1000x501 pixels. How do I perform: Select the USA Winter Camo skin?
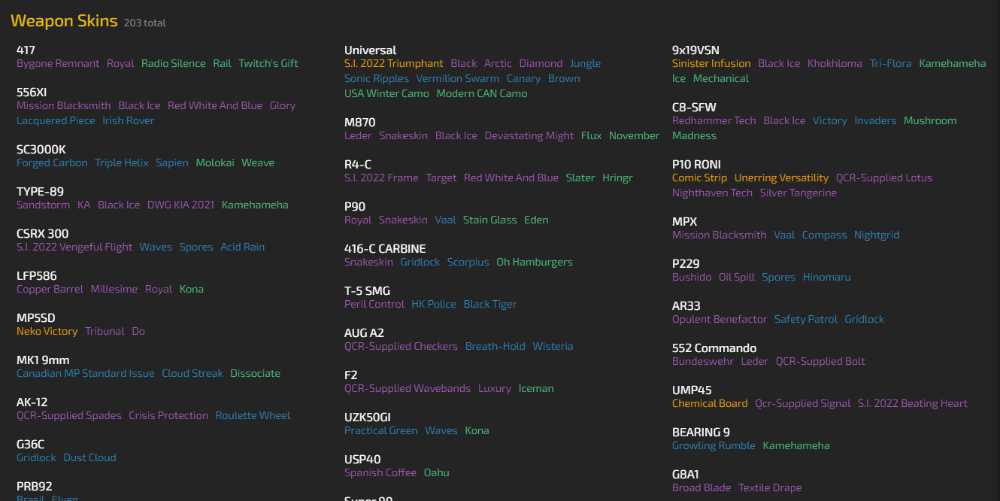(x=386, y=94)
